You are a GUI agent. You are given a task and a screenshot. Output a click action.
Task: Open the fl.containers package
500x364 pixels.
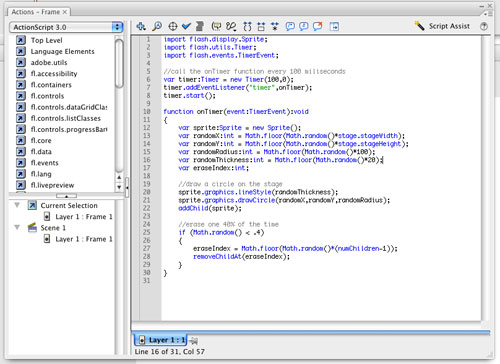tap(51, 85)
